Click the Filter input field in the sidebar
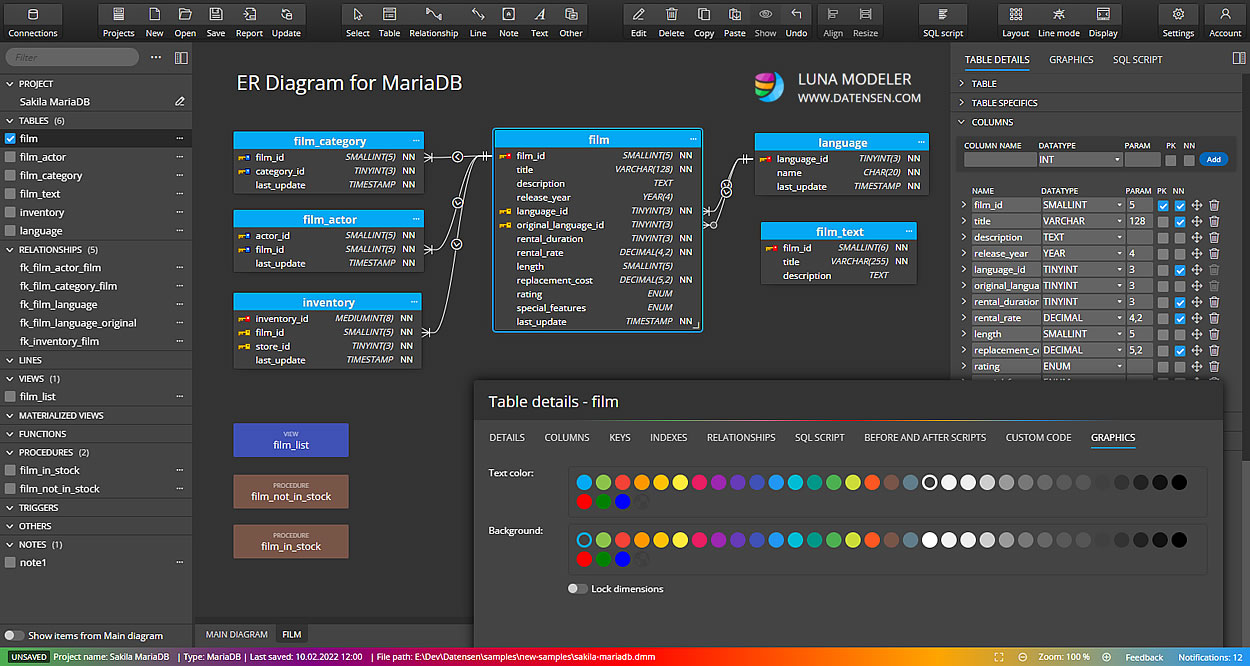 (70, 57)
